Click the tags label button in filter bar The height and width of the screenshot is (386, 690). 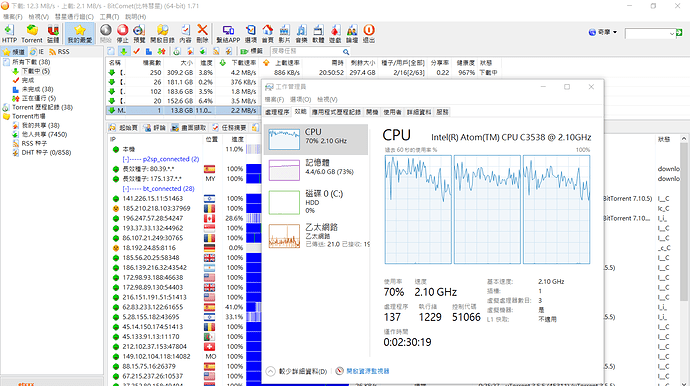(251, 51)
